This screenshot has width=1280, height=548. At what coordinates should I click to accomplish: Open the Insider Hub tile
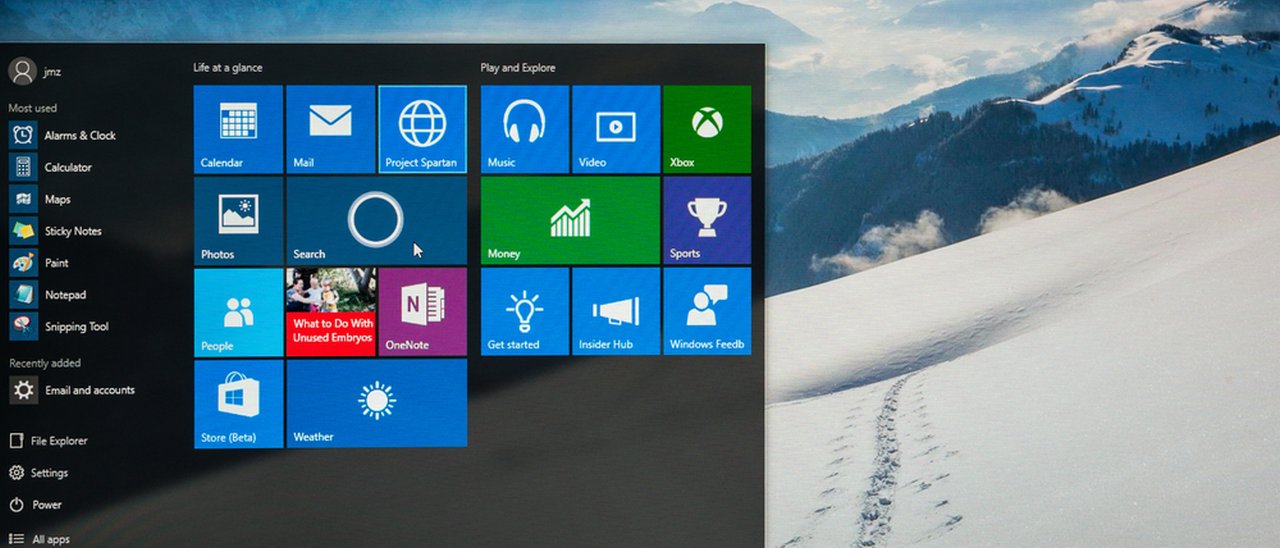616,311
